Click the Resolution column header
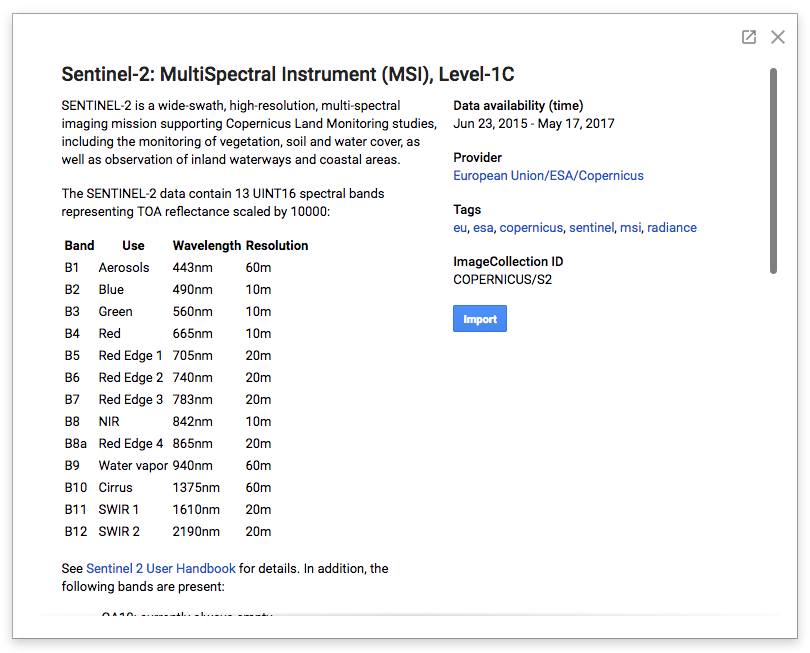This screenshot has width=810, height=653. coord(277,246)
